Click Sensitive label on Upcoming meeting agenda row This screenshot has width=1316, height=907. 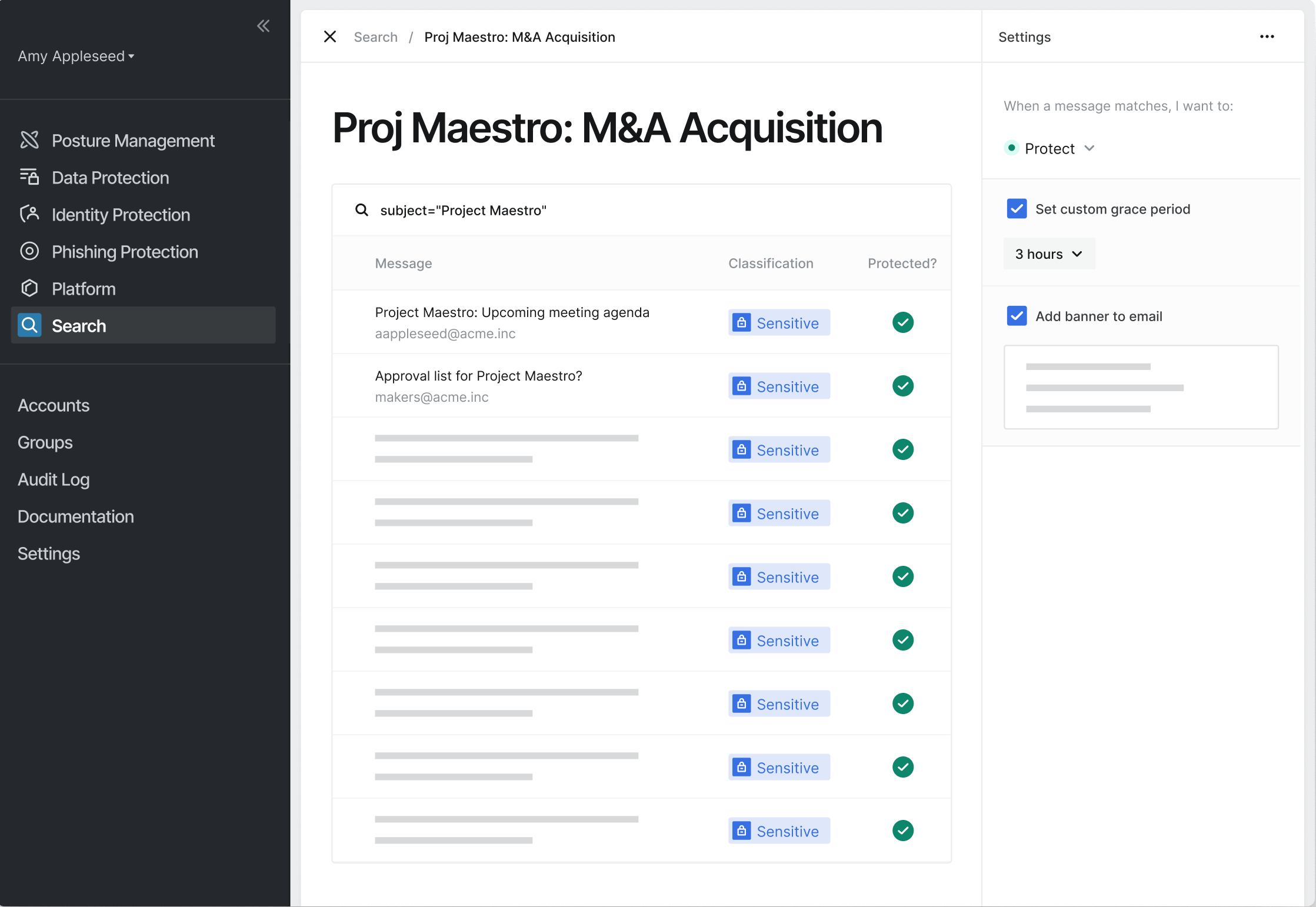[x=787, y=323]
